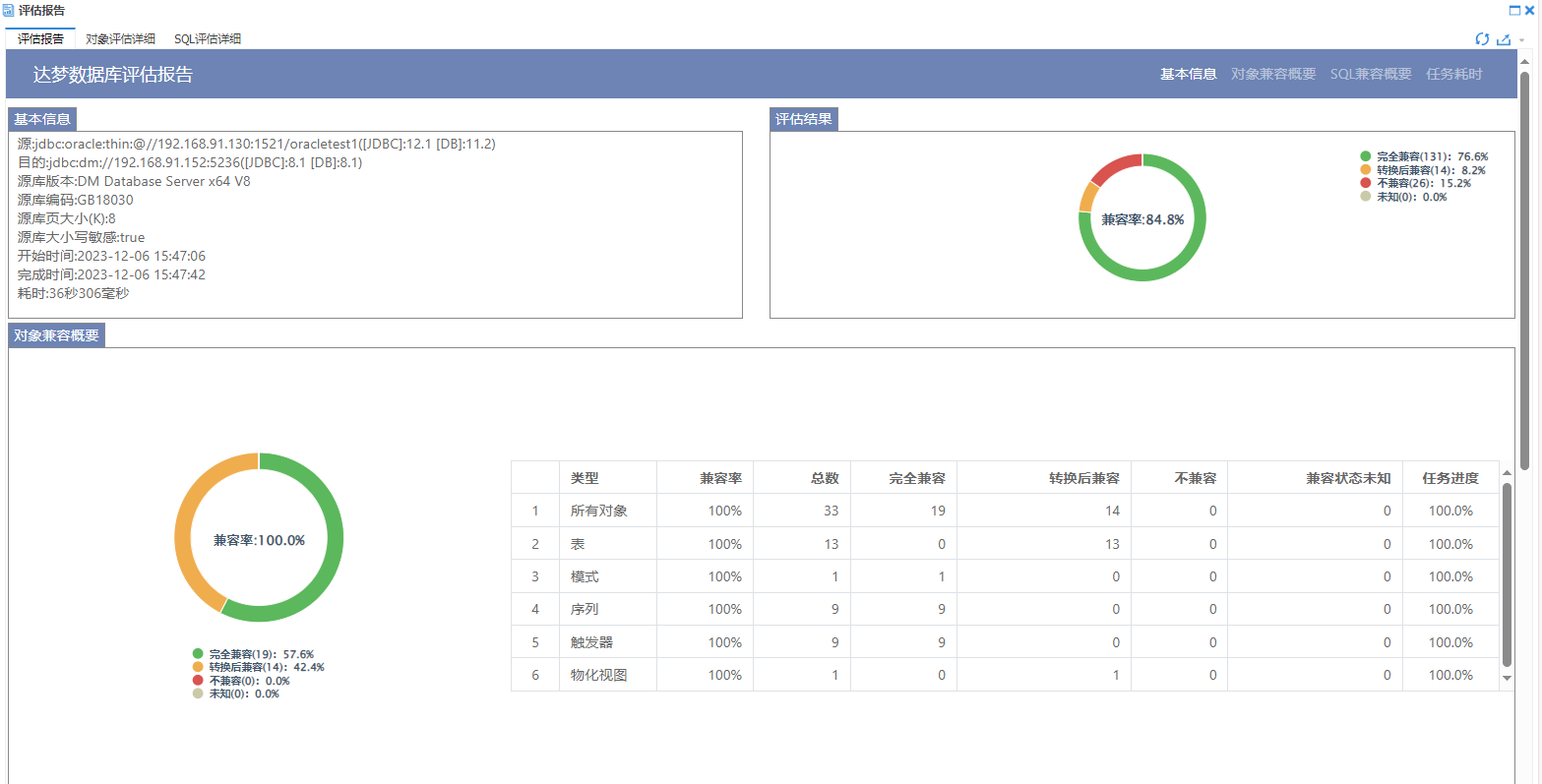This screenshot has height=784, width=1542.
Task: Click red 不兼容(26) legend swatch
Action: [1365, 183]
